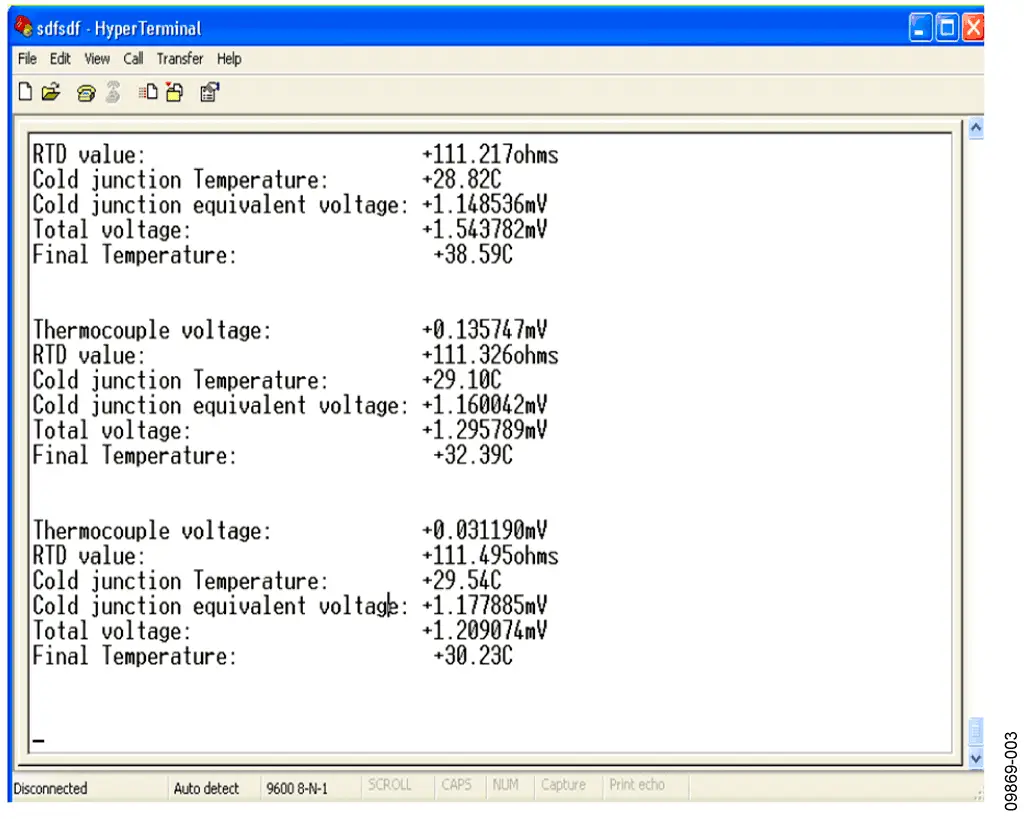This screenshot has width=1024, height=819.
Task: Click the value +1.148536mV
Action: click(484, 204)
